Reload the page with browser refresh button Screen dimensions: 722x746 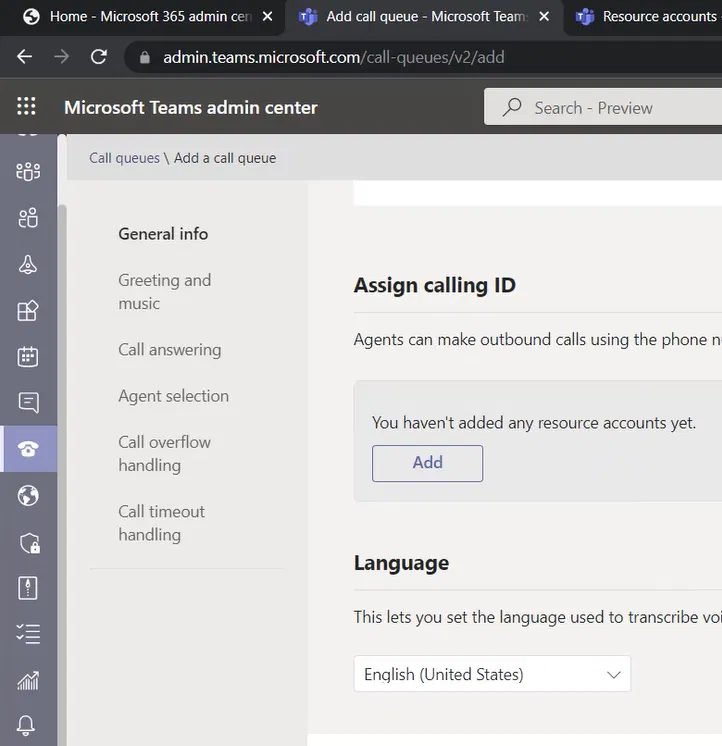click(x=99, y=57)
